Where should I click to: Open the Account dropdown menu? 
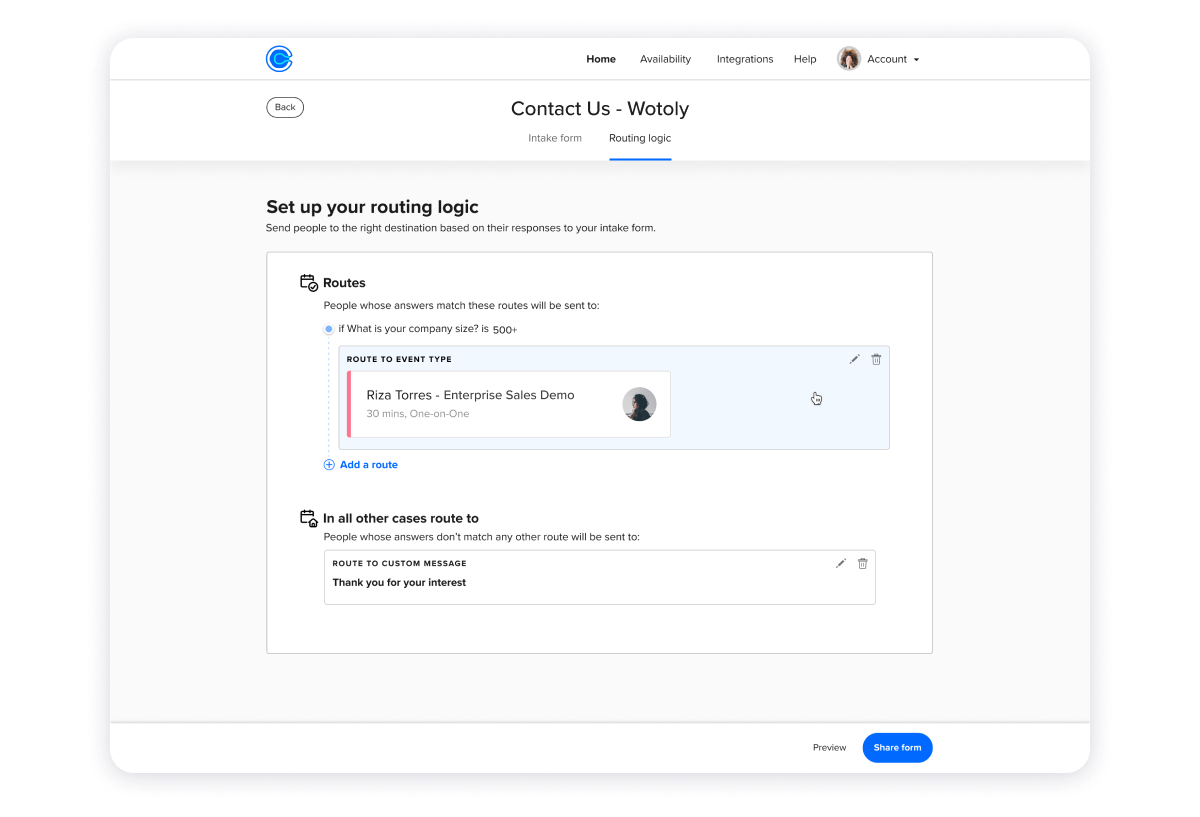pyautogui.click(x=878, y=59)
